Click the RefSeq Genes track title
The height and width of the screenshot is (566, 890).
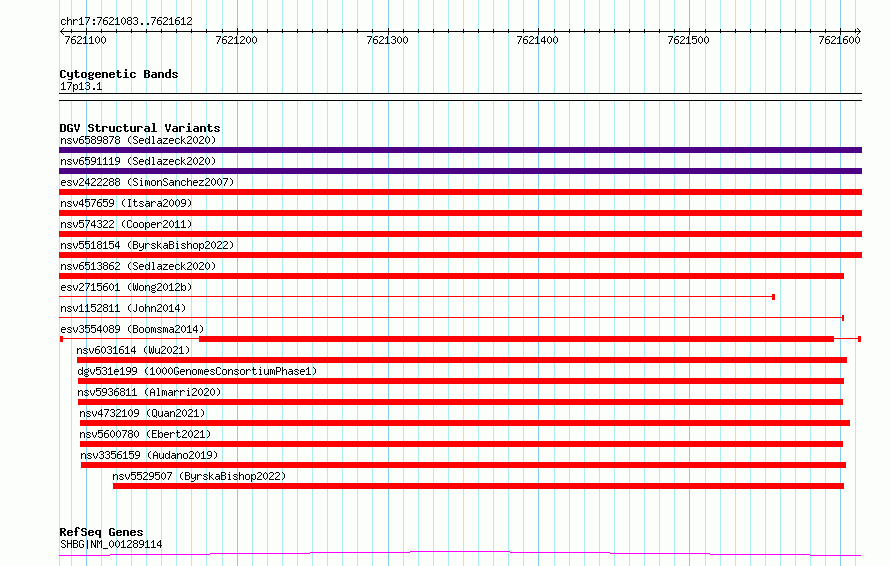(101, 532)
